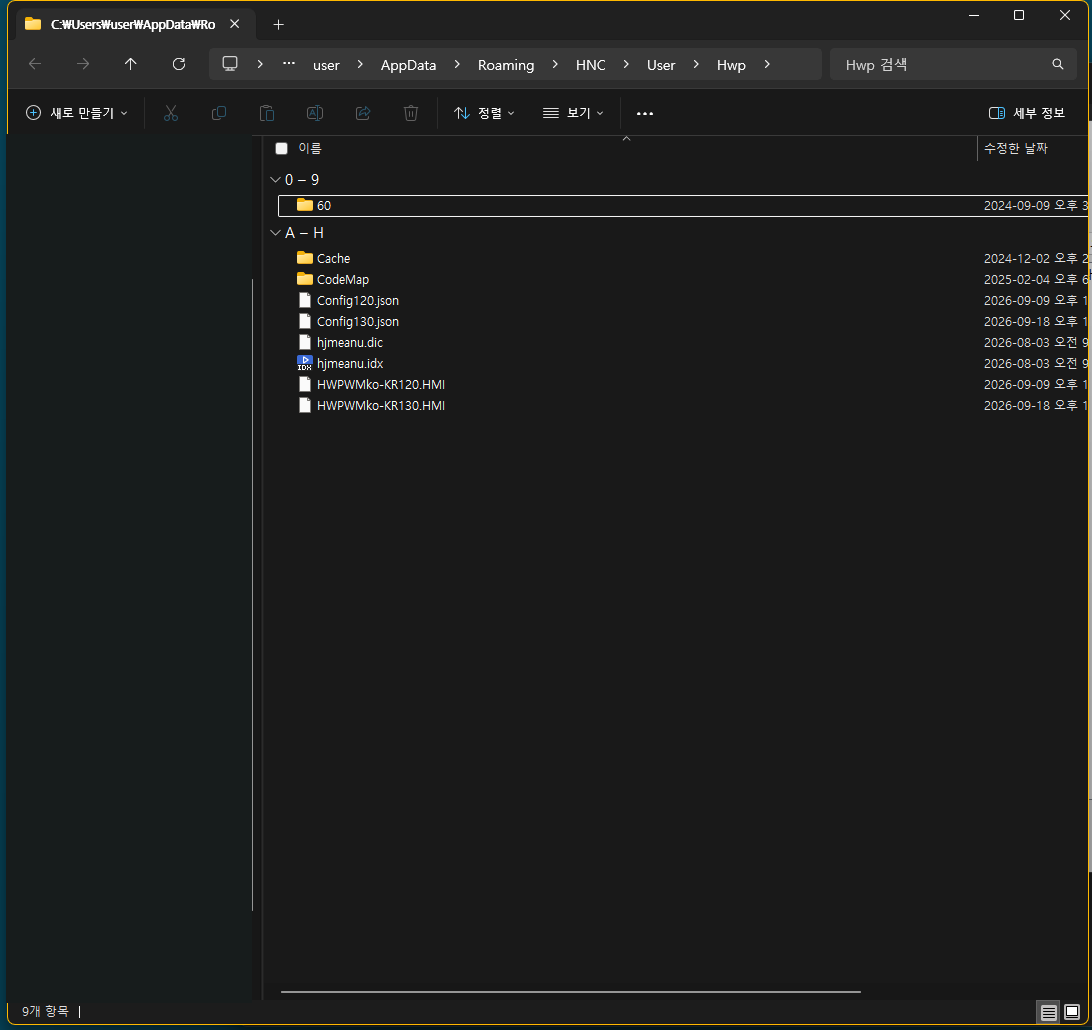The image size is (1092, 1030).
Task: Jump to user in breadcrumb
Action: coord(326,65)
